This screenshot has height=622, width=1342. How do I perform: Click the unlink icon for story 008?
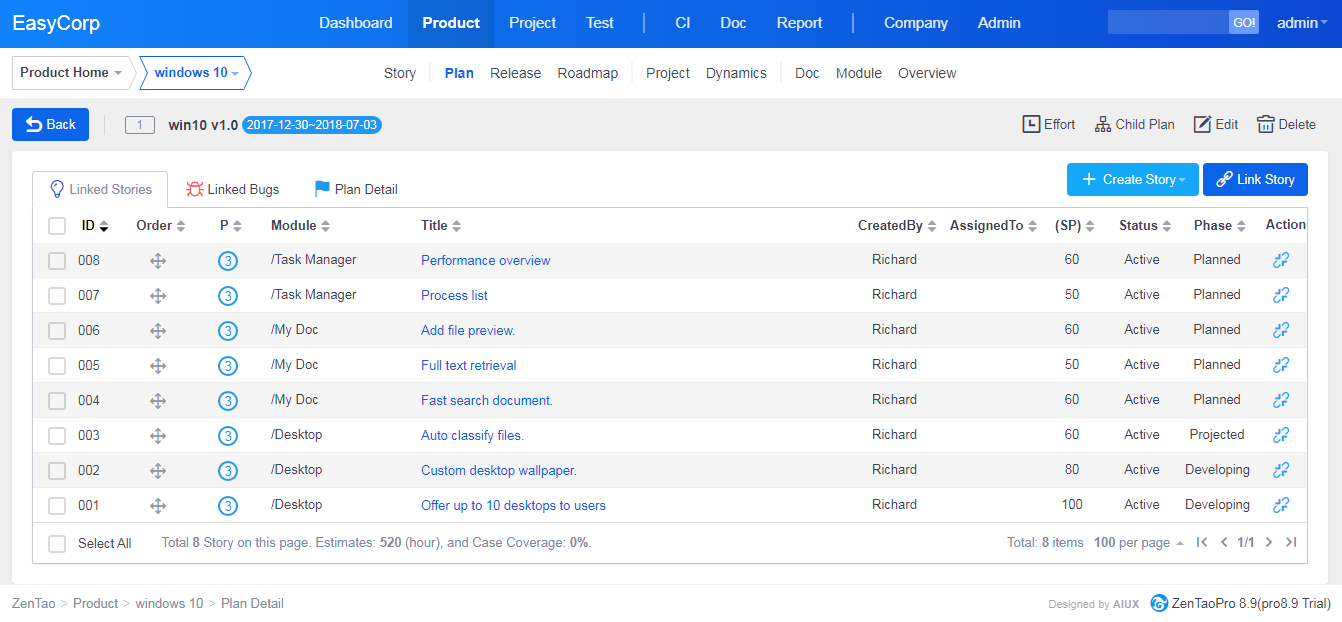point(1281,260)
